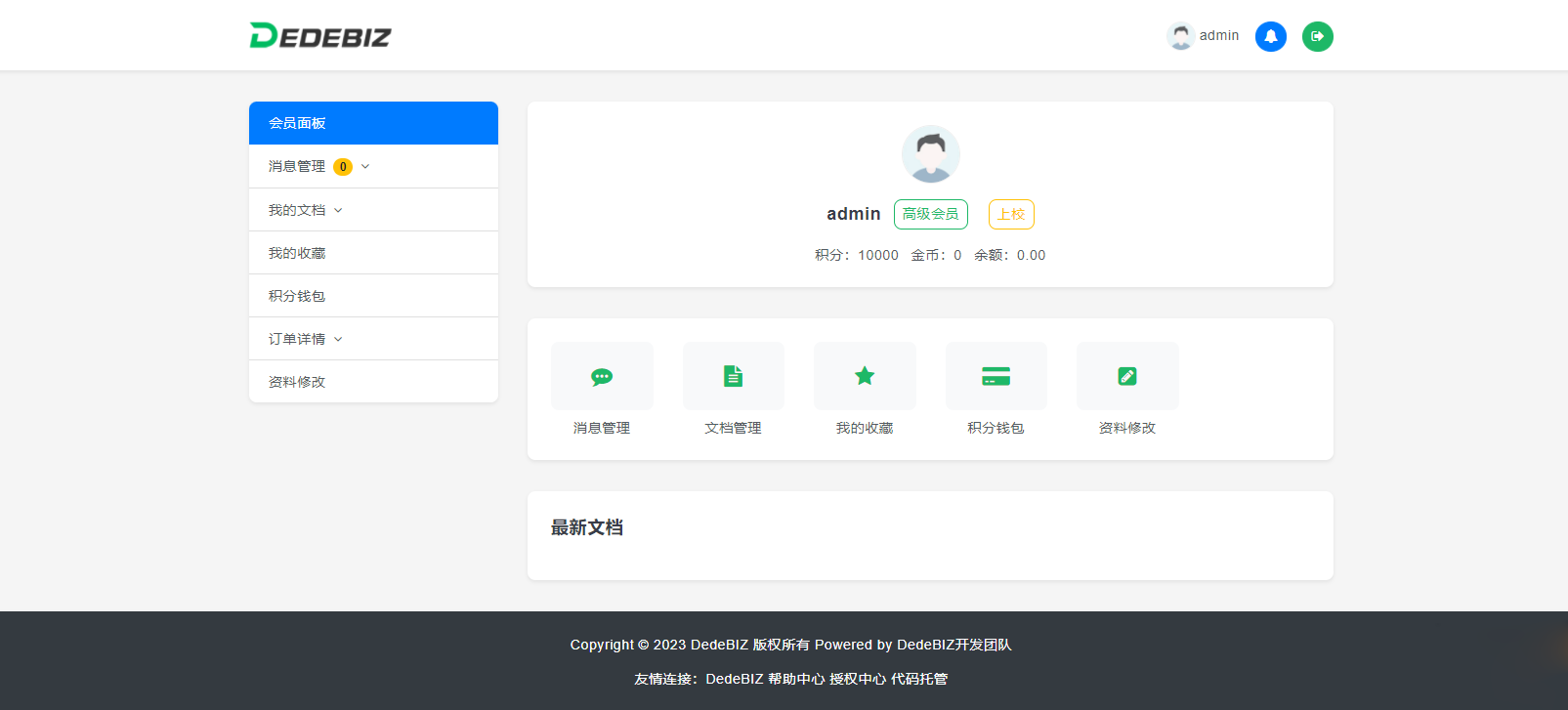Click the 高级会员 badge

click(931, 214)
